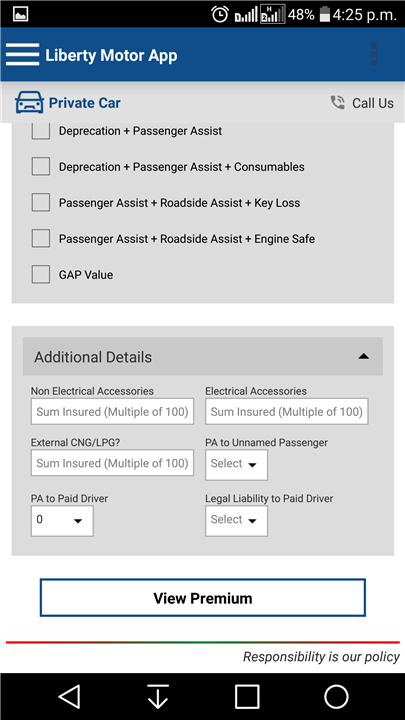Click the View Premium button
Screen dimensions: 405x720
pyautogui.click(x=202, y=597)
